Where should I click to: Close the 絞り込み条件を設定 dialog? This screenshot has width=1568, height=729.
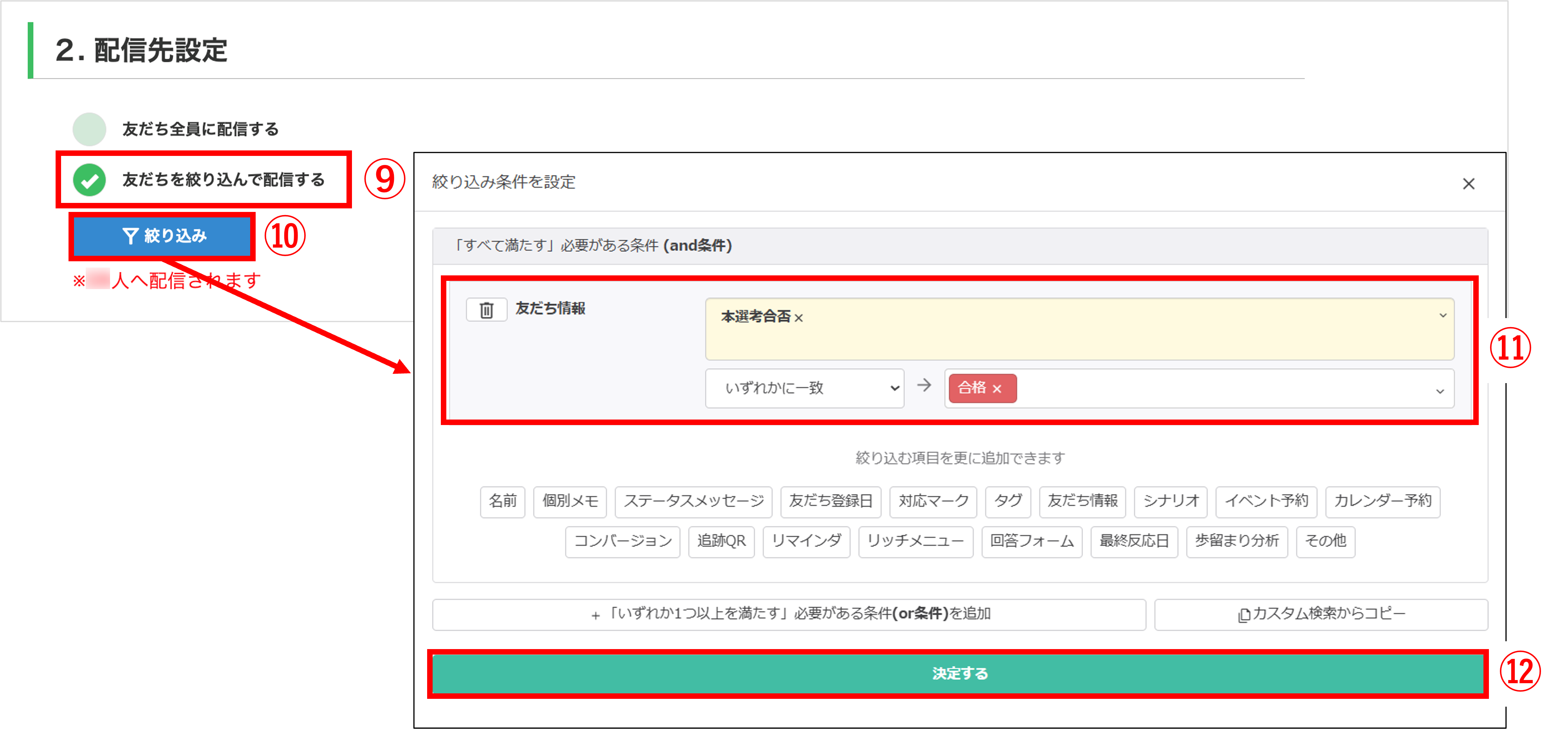[x=1469, y=183]
